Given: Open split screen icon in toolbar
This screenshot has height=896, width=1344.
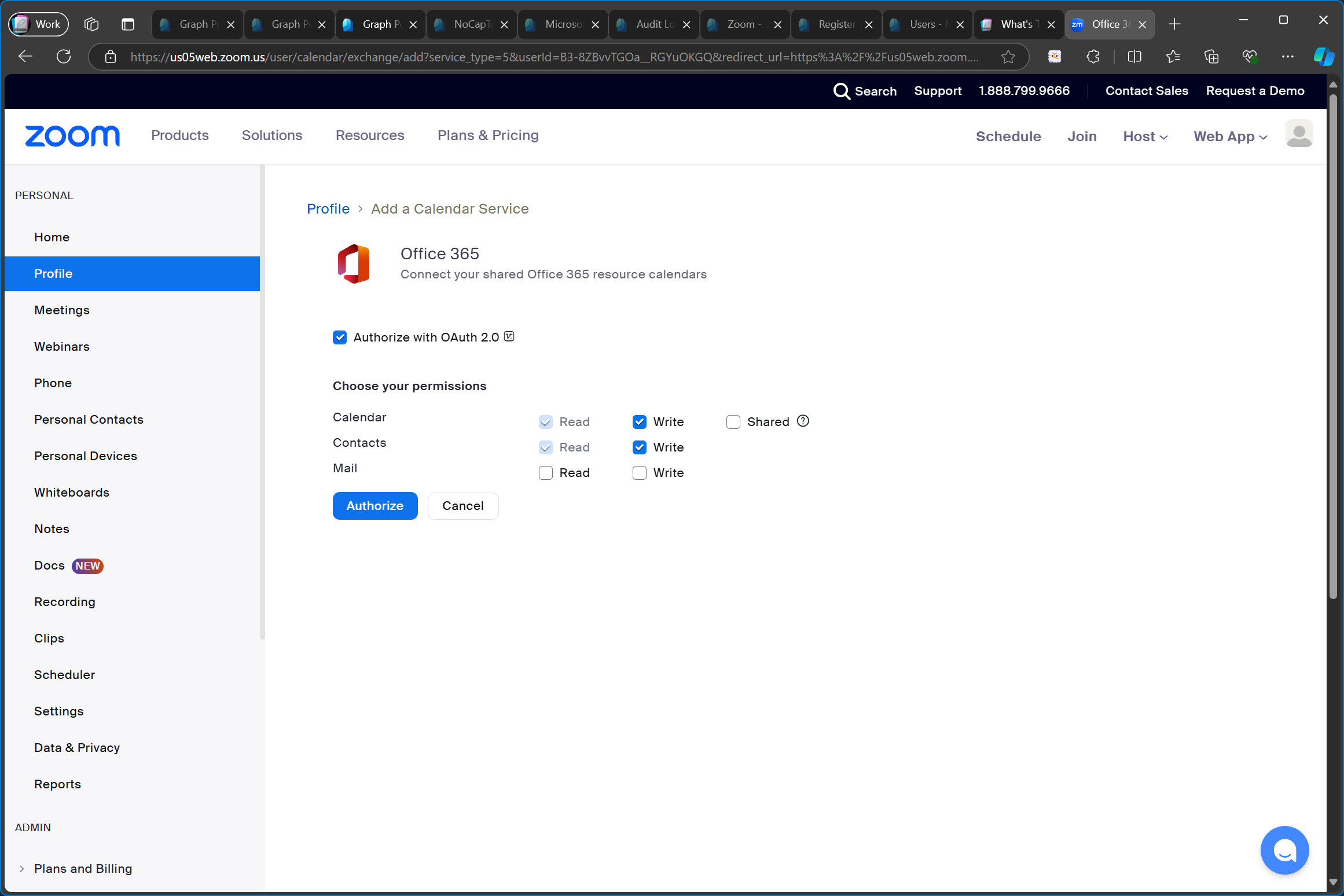Looking at the screenshot, I should point(1134,57).
